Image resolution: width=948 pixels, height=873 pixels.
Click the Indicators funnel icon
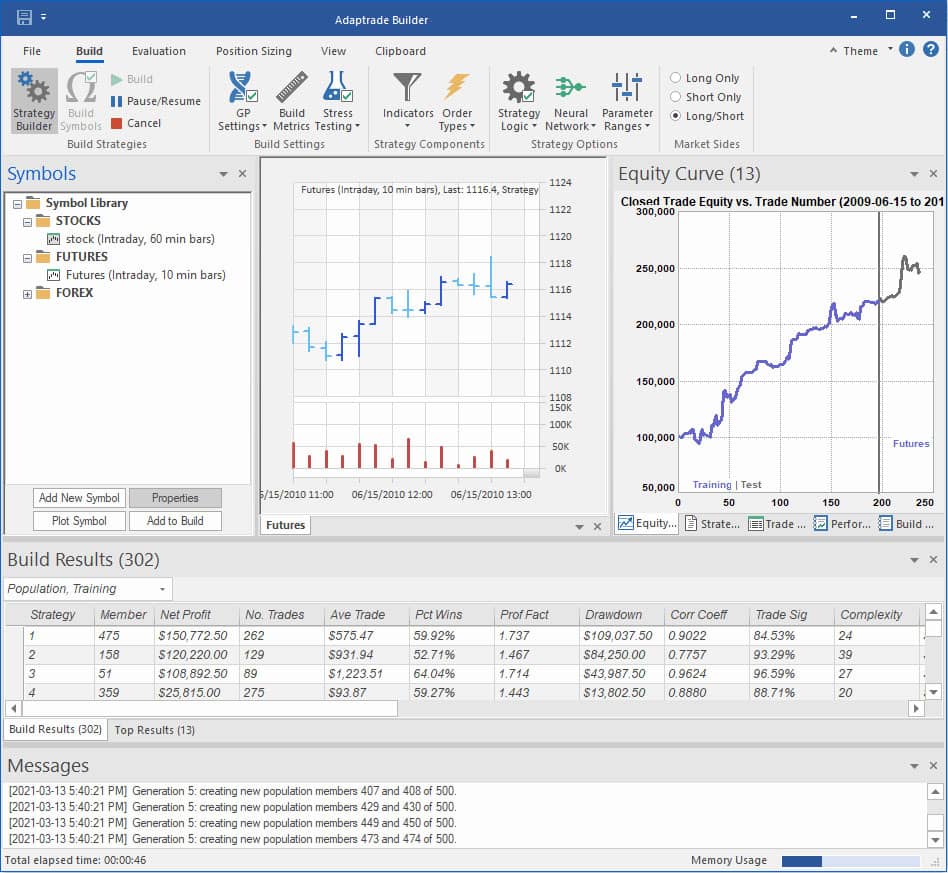pyautogui.click(x=407, y=90)
